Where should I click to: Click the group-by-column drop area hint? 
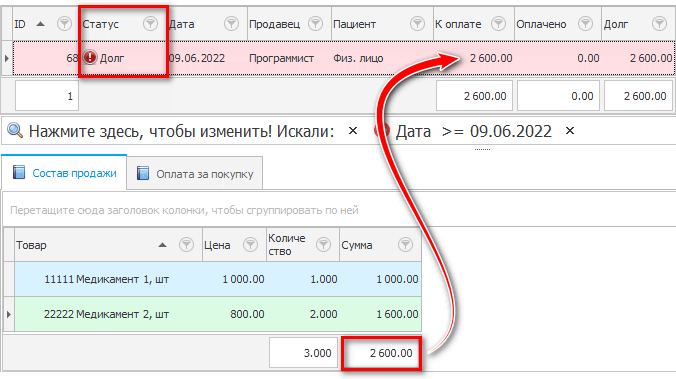[x=184, y=210]
